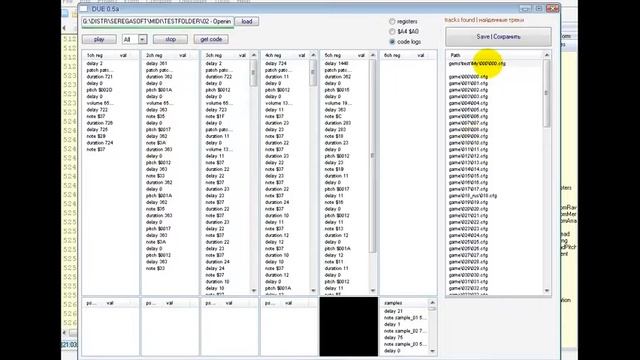This screenshot has height=360, width=640.
Task: Click scroll-down arrow of 3ch list
Action: coord(254,290)
